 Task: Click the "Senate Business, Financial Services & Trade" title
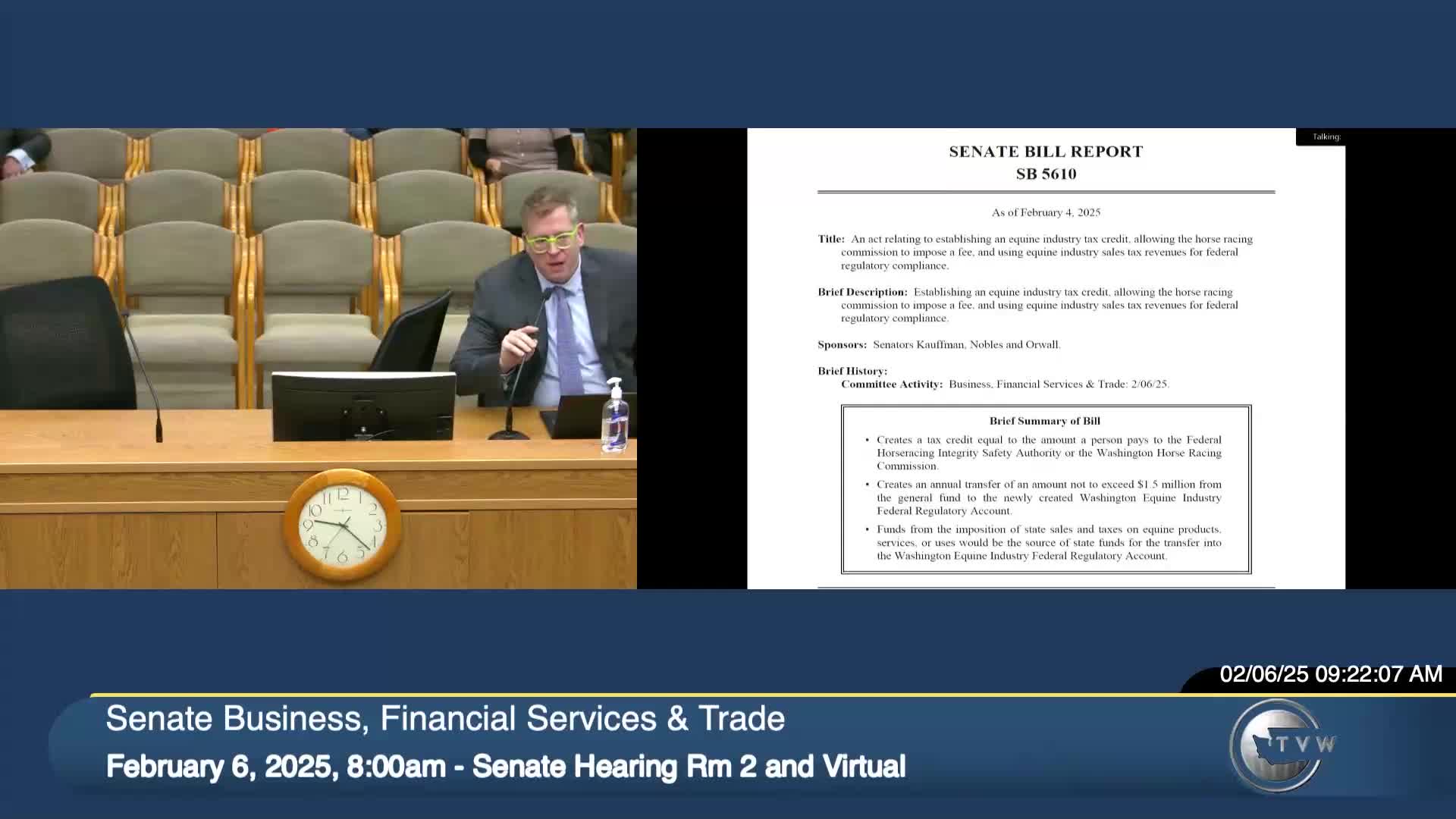(x=445, y=719)
